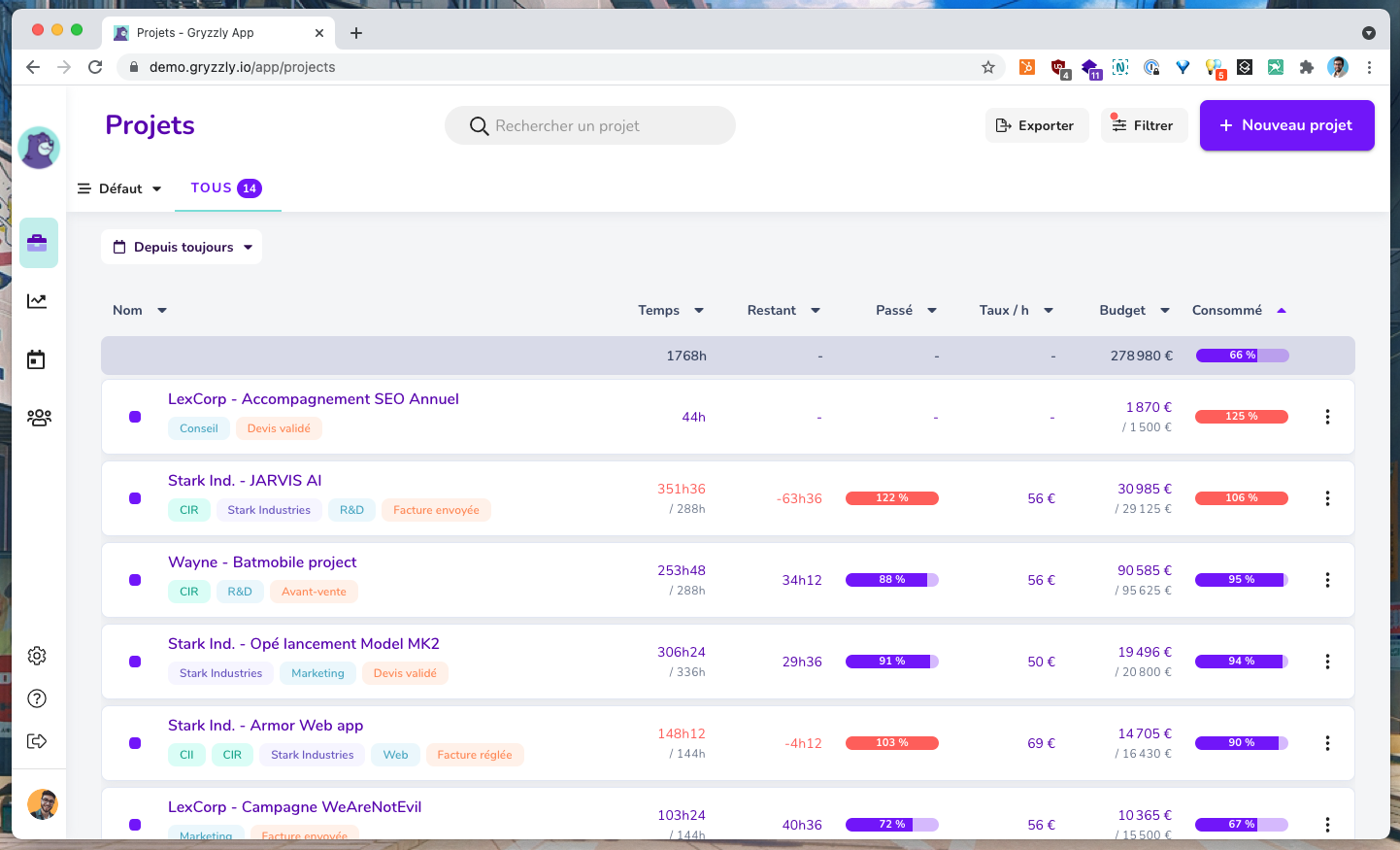
Task: Click the Web tag on Armor Web app
Action: point(395,755)
